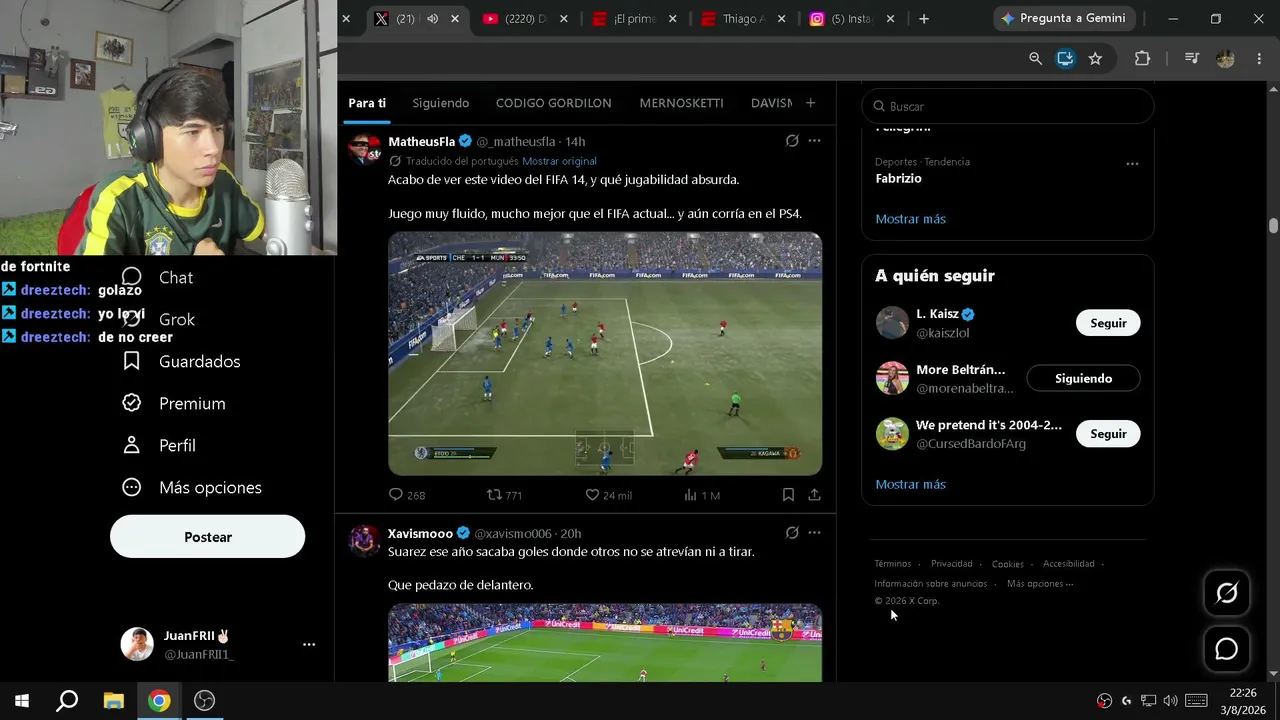Open the floating Grok button
1280x720 pixels.
1227,593
